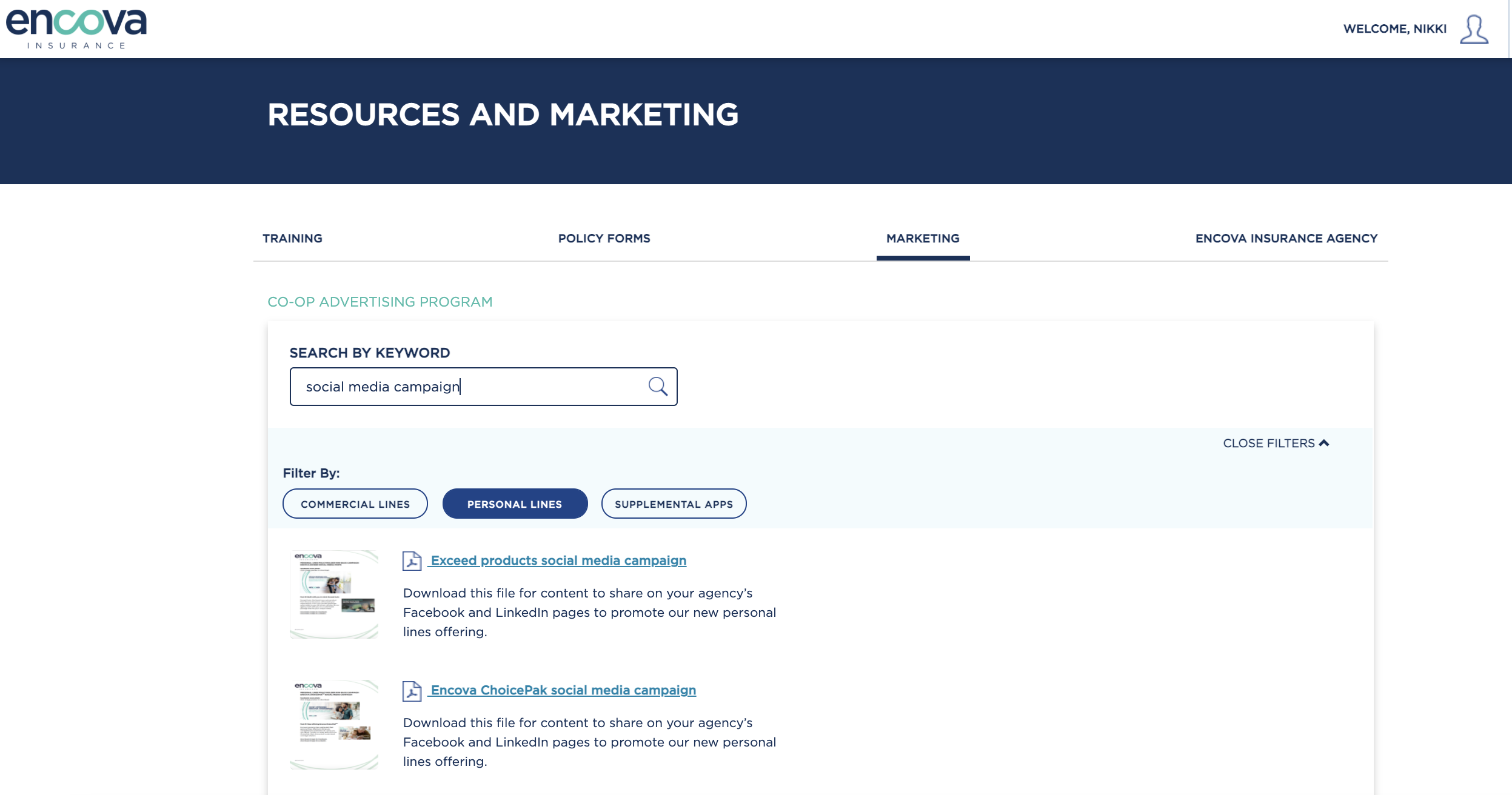This screenshot has width=1512, height=795.
Task: Open Encova ChoicePak social media campaign link
Action: (x=563, y=690)
